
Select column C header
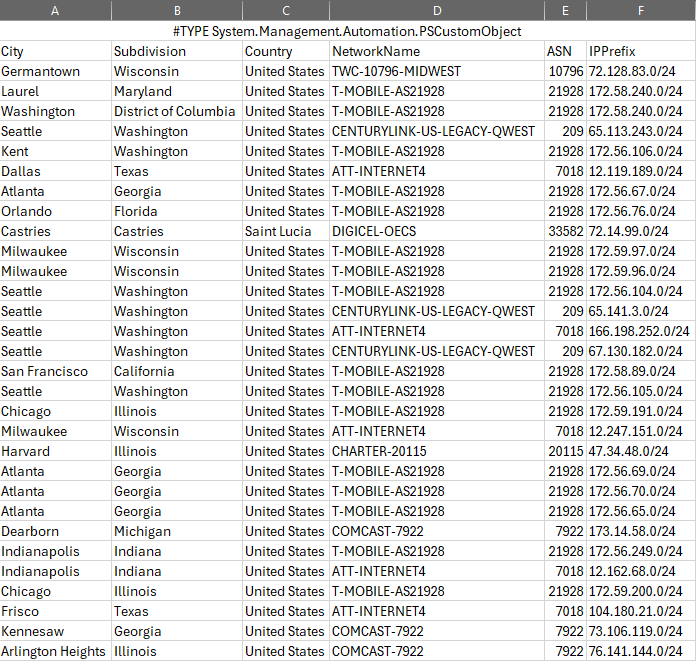[x=286, y=10]
